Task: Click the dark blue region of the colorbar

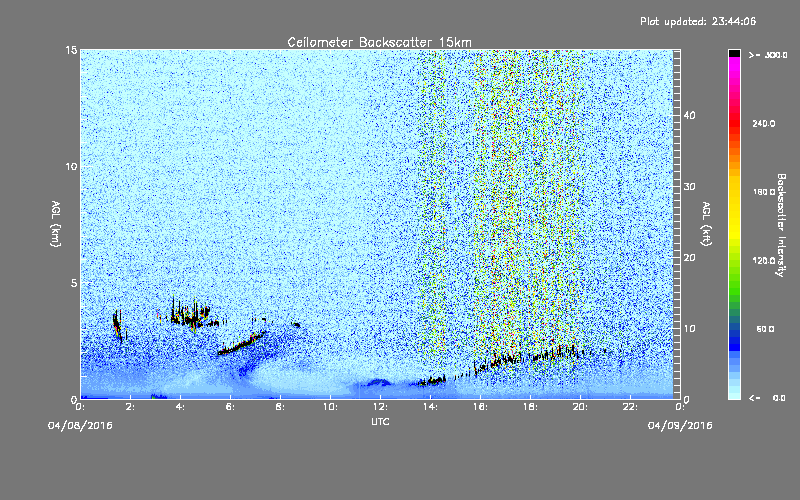Action: coord(734,339)
